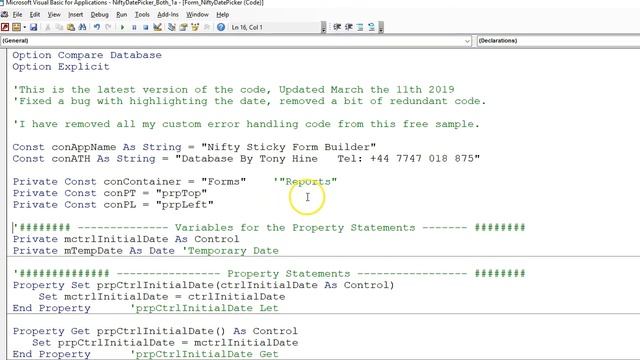Image resolution: width=640 pixels, height=360 pixels.
Task: Open the Object Browser icon
Action: pos(195,27)
